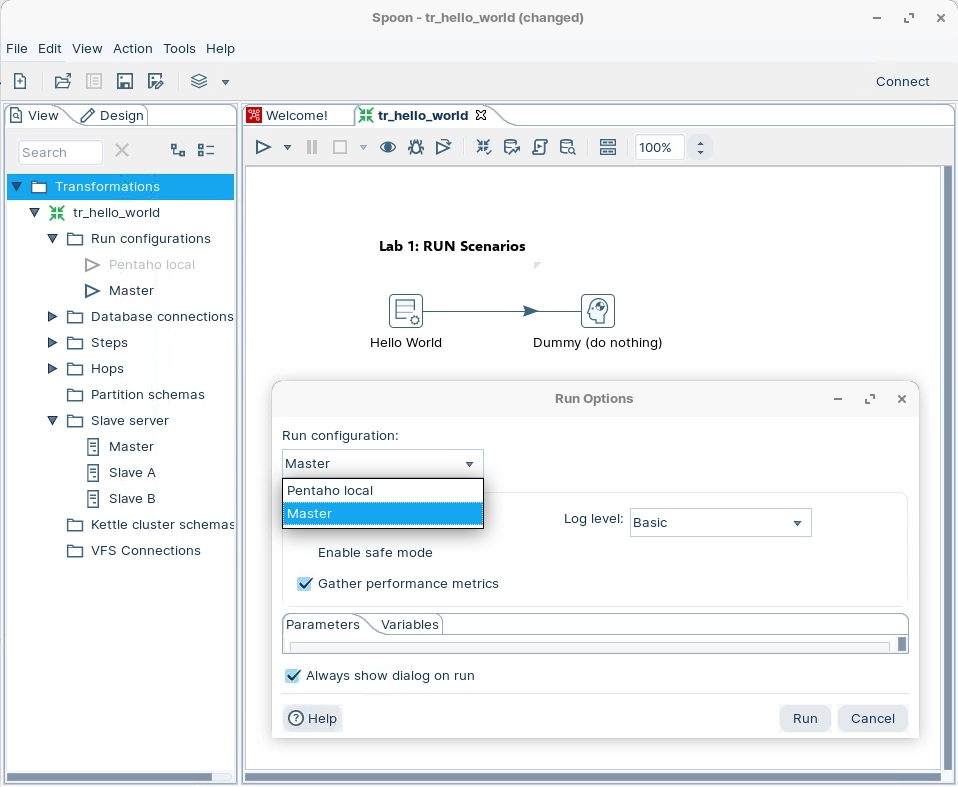Collapse the Slave server tree folder
Screen dimensions: 958x787
coord(53,421)
